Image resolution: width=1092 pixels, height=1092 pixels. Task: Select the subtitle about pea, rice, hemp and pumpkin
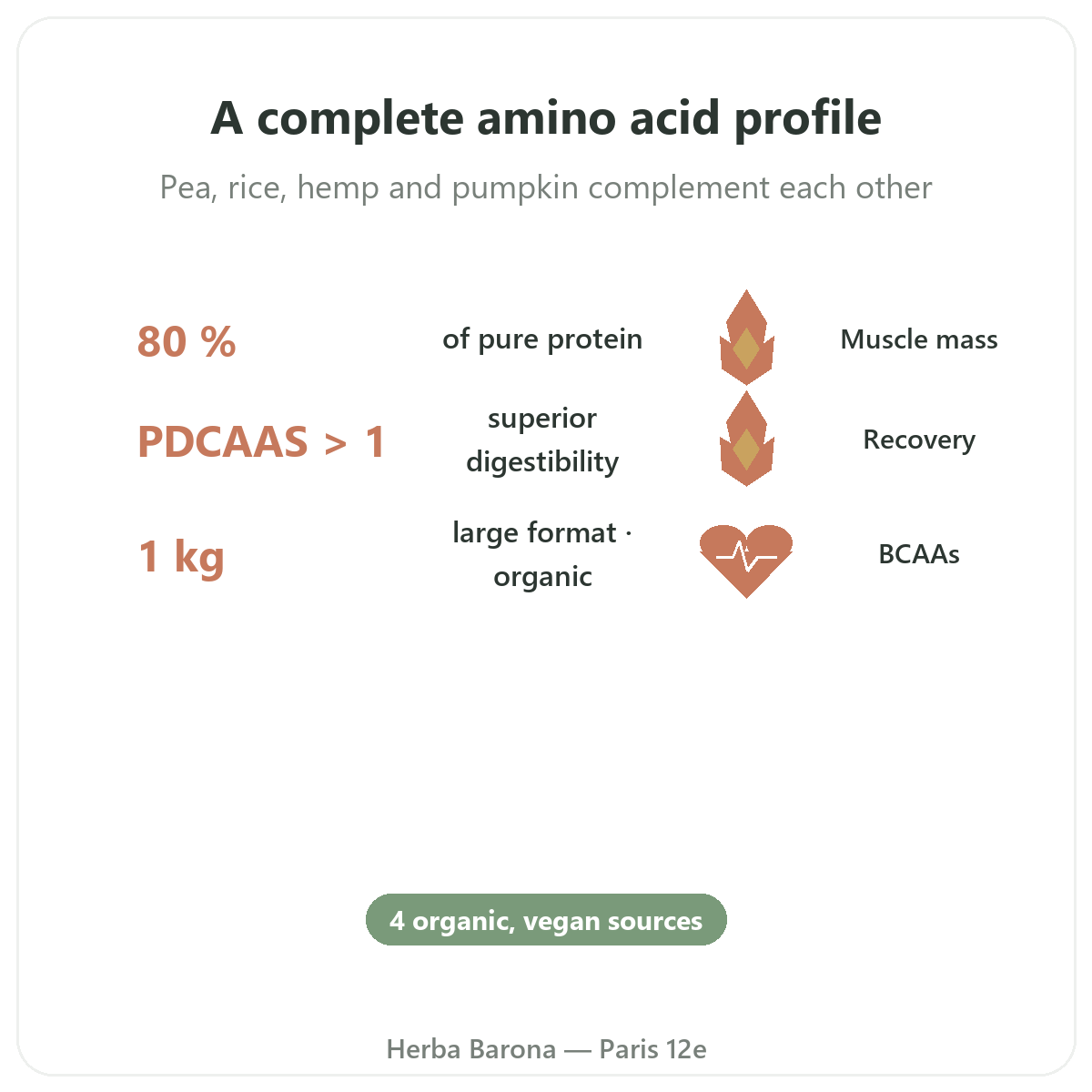(546, 187)
